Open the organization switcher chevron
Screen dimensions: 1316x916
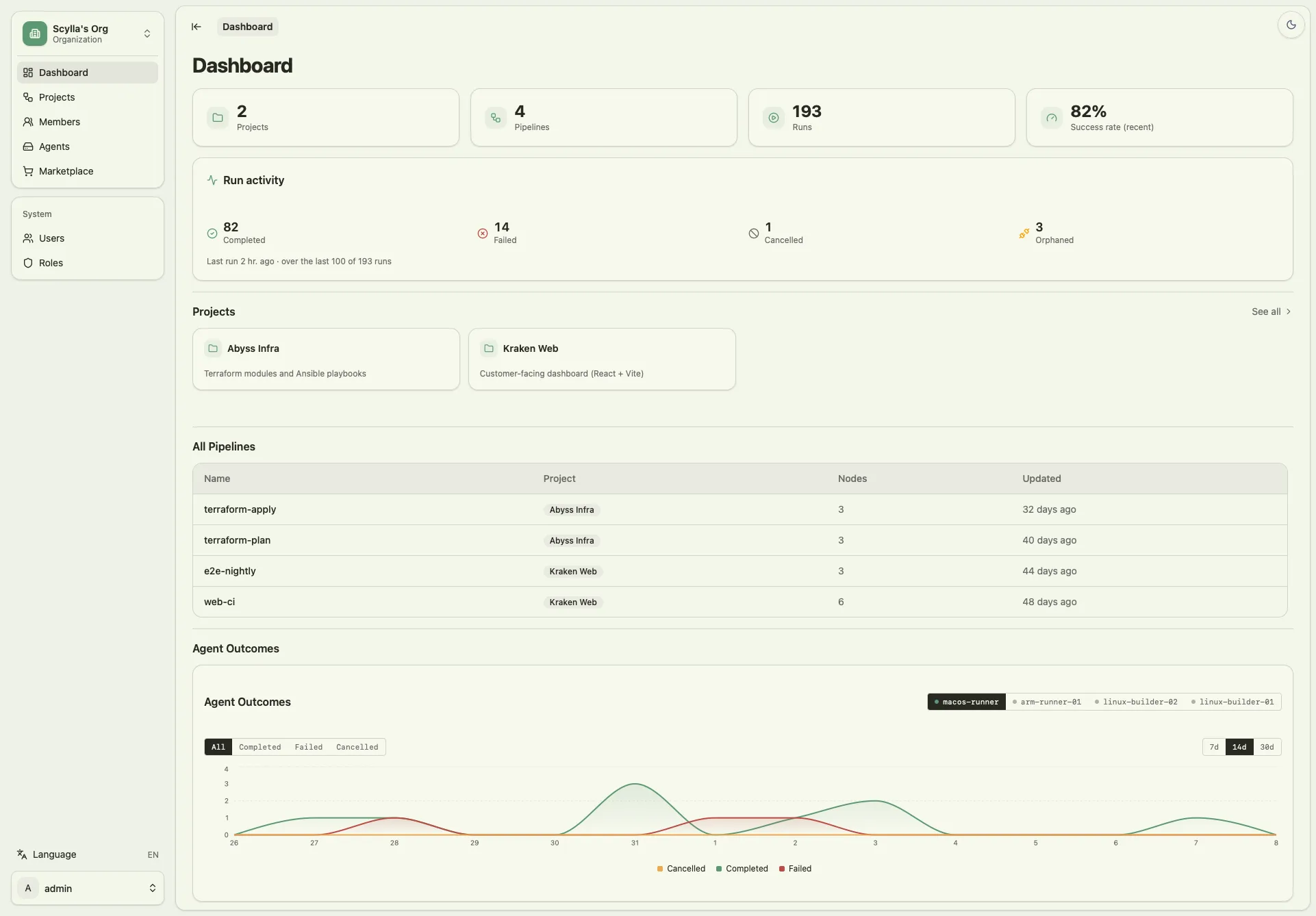pyautogui.click(x=147, y=34)
